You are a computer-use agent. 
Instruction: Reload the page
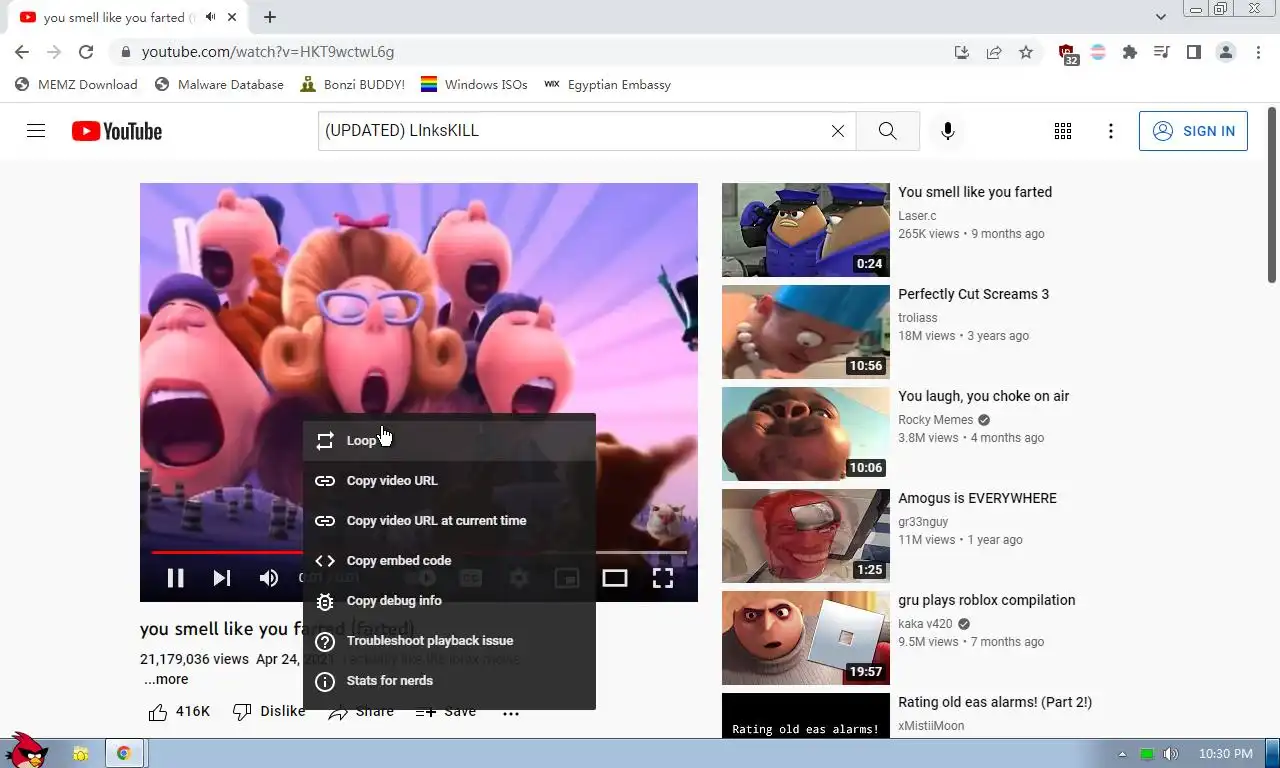tap(86, 52)
